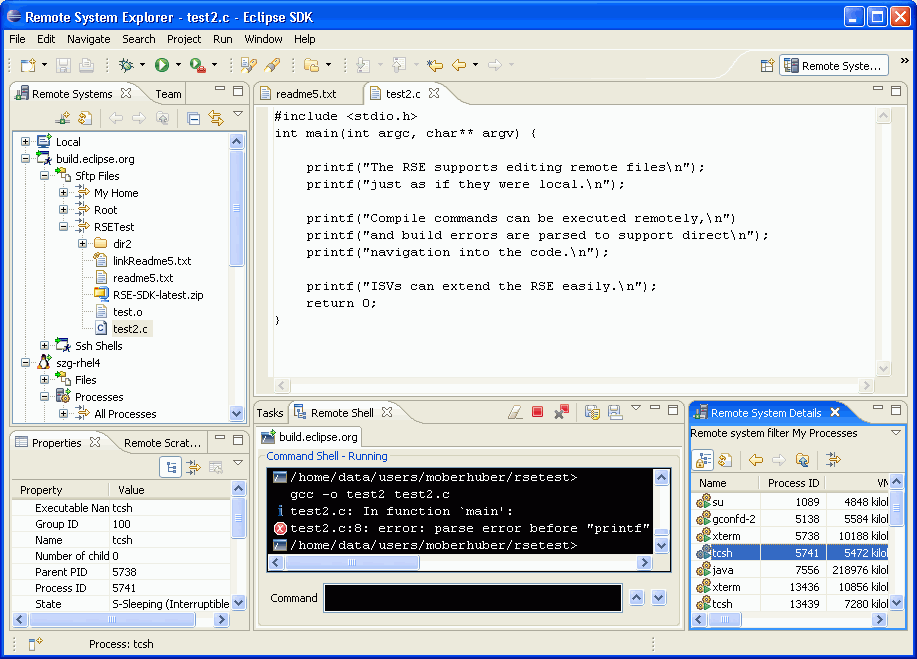
Task: Sort by the Process ID column header
Action: [x=793, y=483]
